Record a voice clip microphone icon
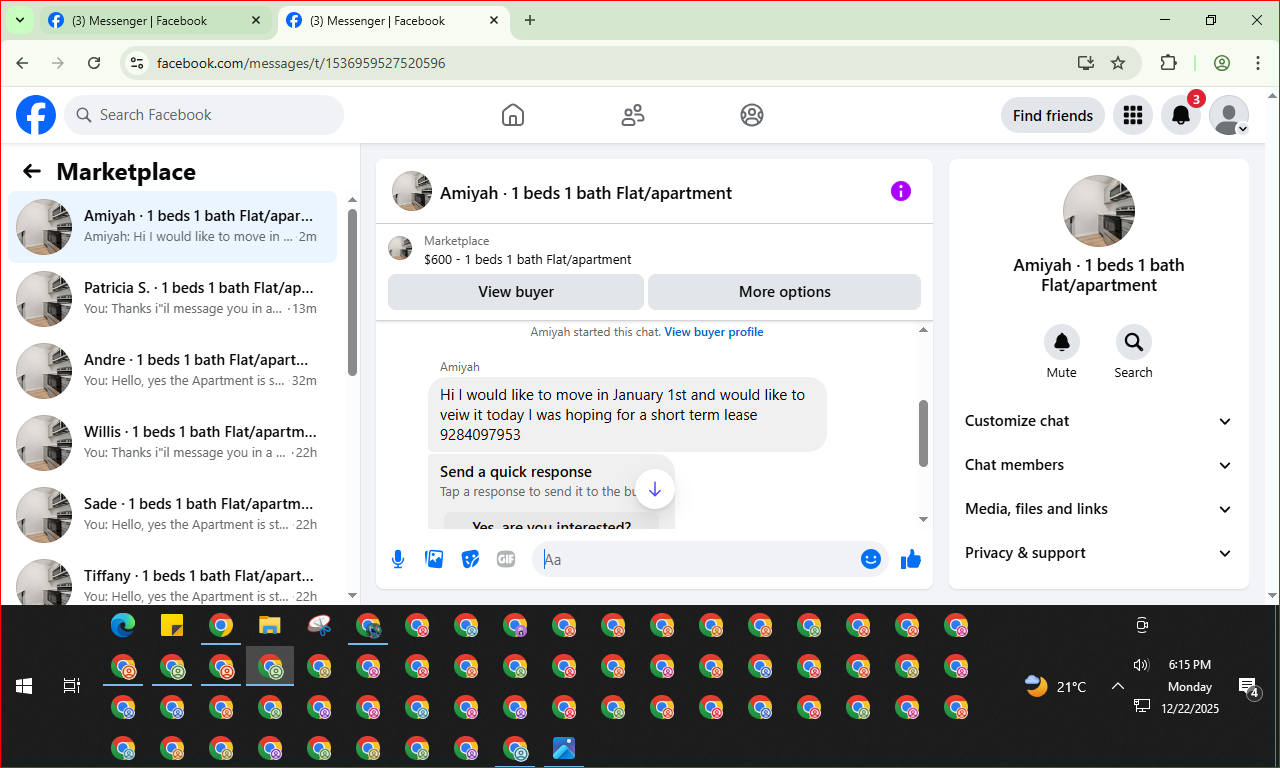 click(398, 559)
